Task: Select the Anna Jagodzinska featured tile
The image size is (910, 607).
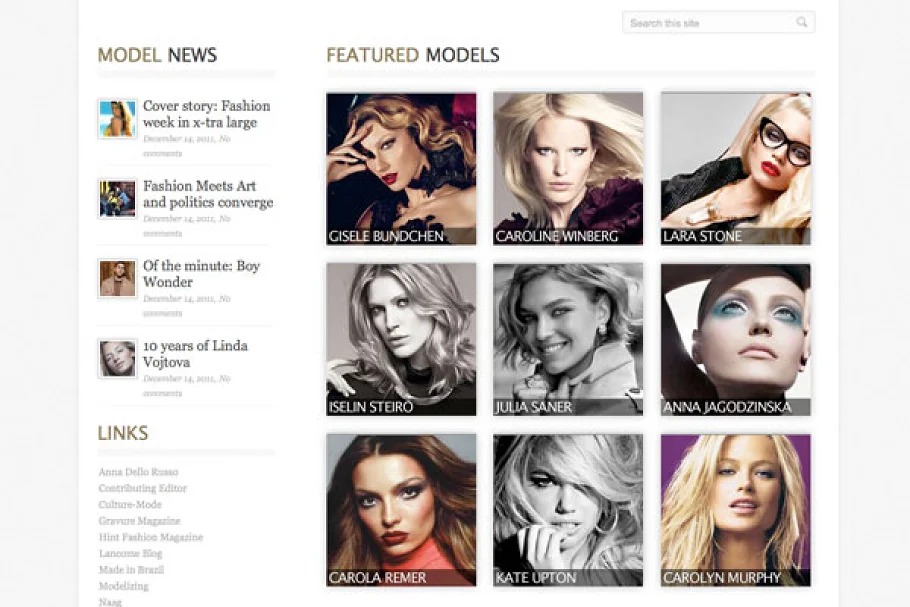Action: [x=735, y=339]
